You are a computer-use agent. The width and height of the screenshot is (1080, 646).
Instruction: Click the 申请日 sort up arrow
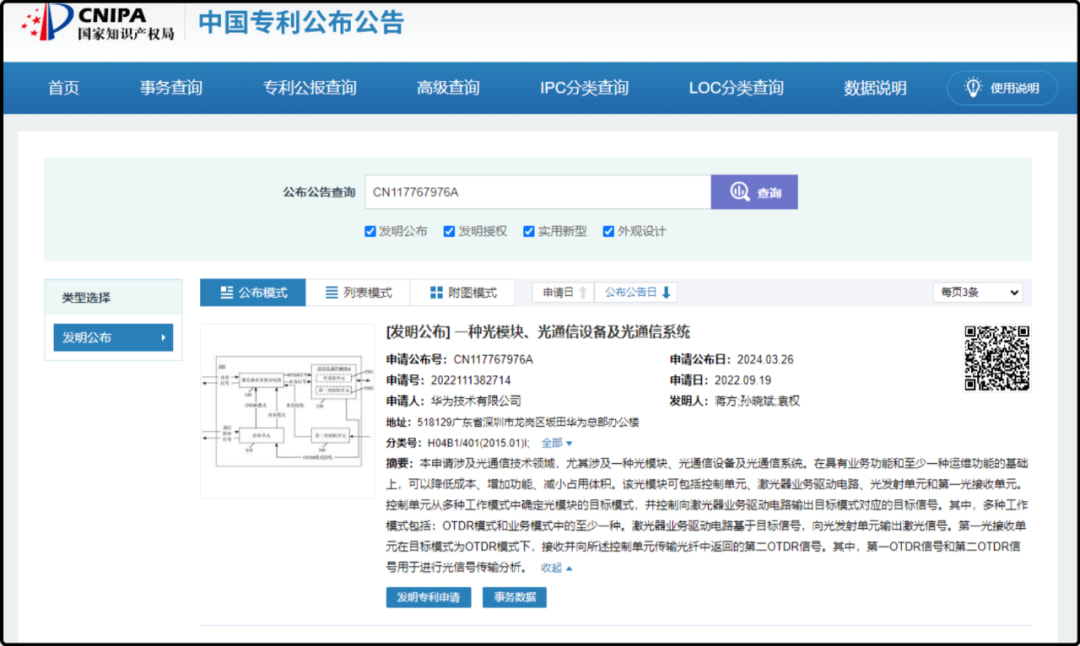(x=583, y=293)
